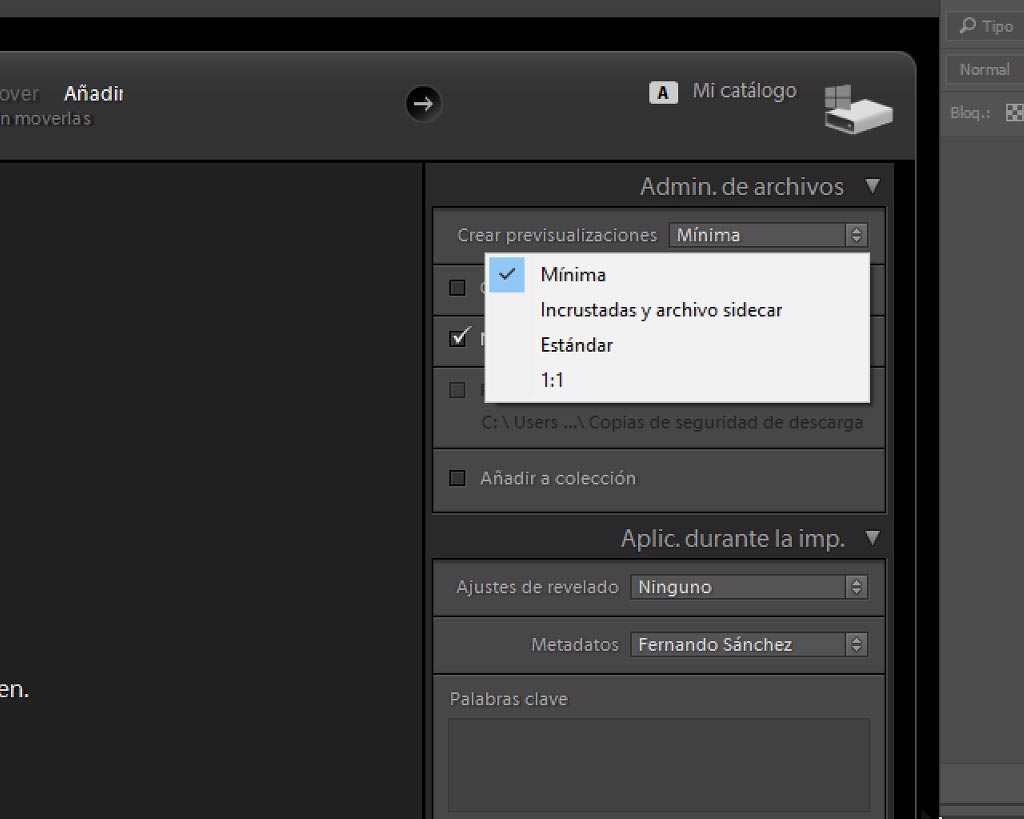Click the Mi catálogo destination label
Screen dimensions: 1024x819
[x=744, y=90]
